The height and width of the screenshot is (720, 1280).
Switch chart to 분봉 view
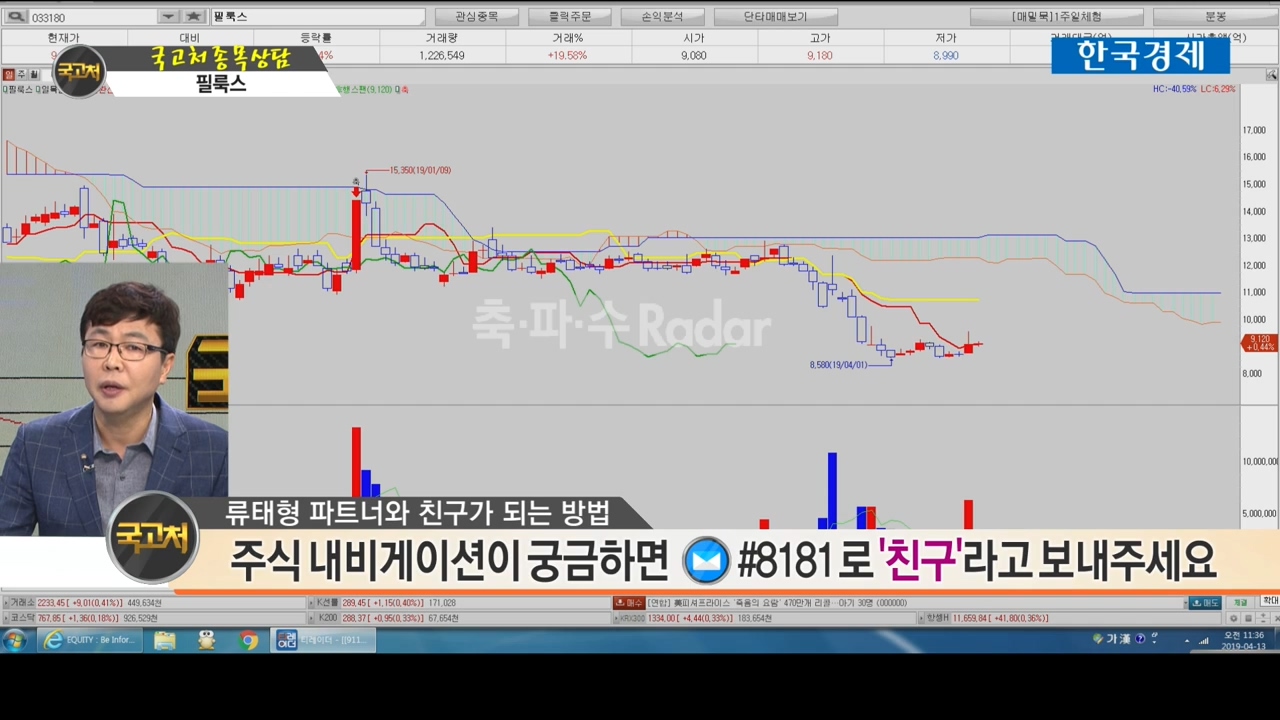[1215, 17]
